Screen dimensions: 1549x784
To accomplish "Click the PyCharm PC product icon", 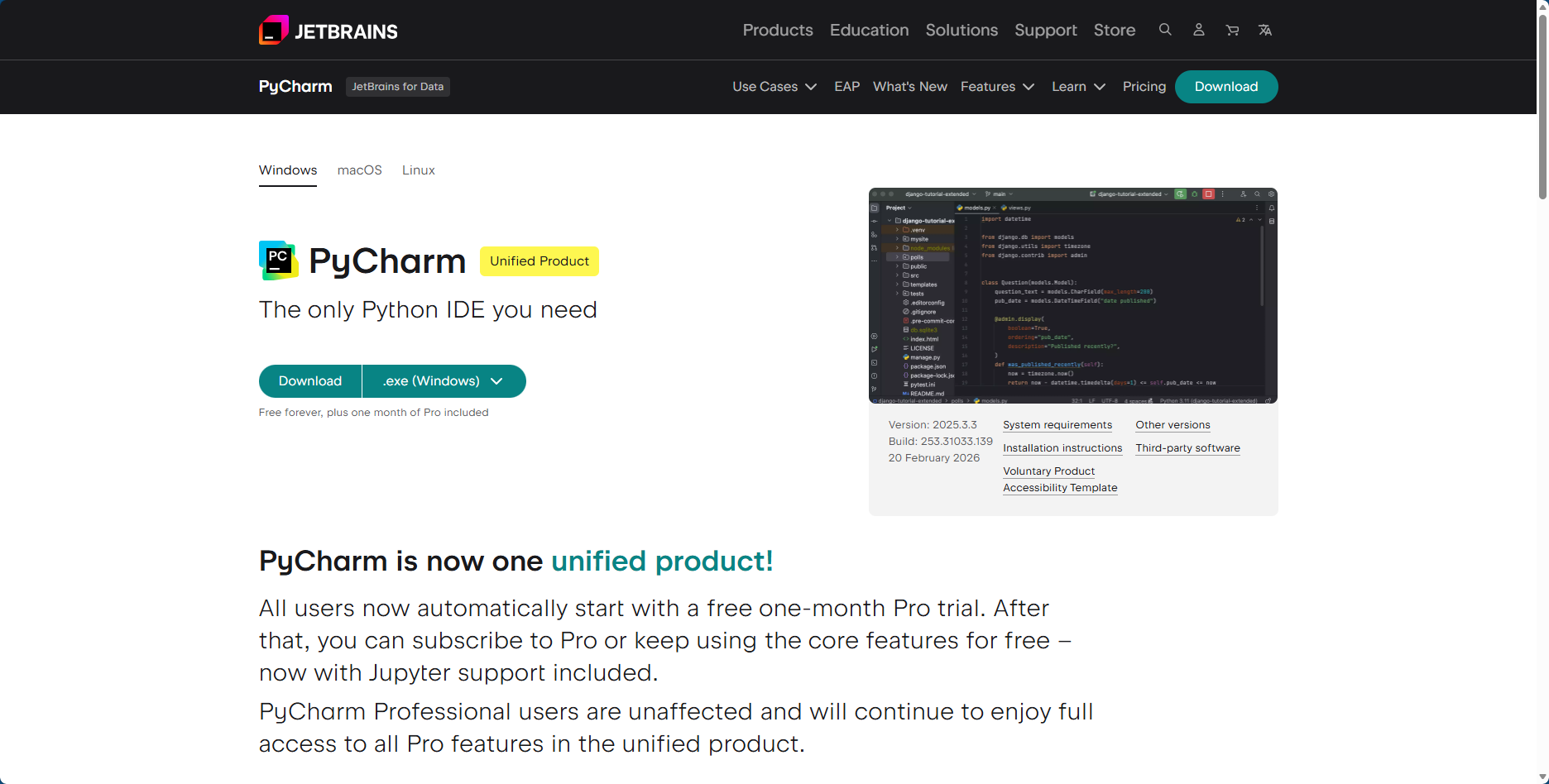I will 278,261.
